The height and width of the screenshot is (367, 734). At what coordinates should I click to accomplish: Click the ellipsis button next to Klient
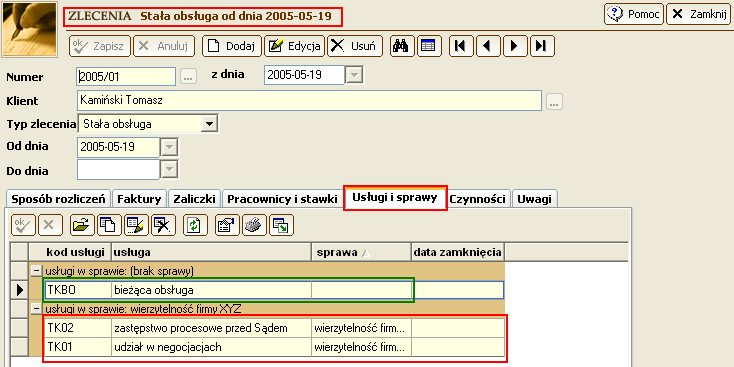click(x=554, y=102)
